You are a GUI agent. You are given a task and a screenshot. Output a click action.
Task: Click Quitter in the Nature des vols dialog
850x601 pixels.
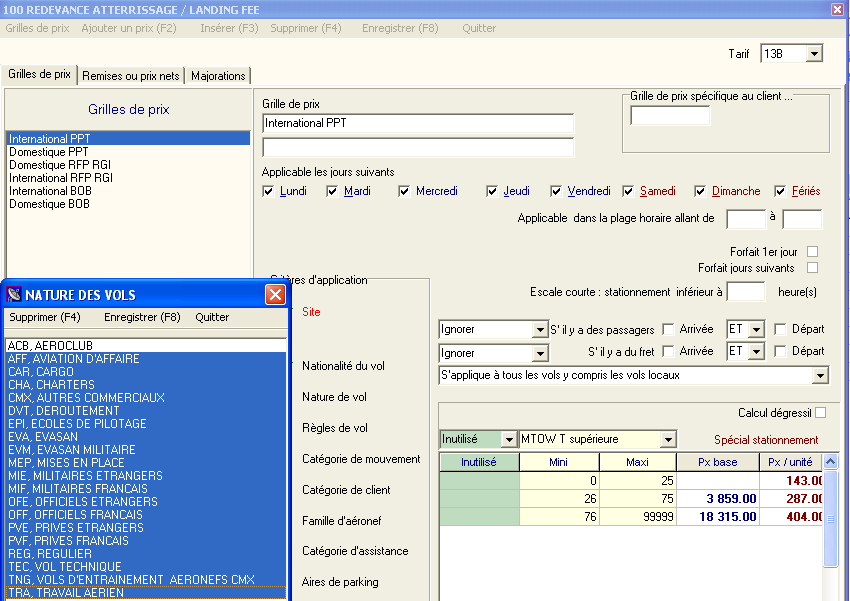pos(212,317)
